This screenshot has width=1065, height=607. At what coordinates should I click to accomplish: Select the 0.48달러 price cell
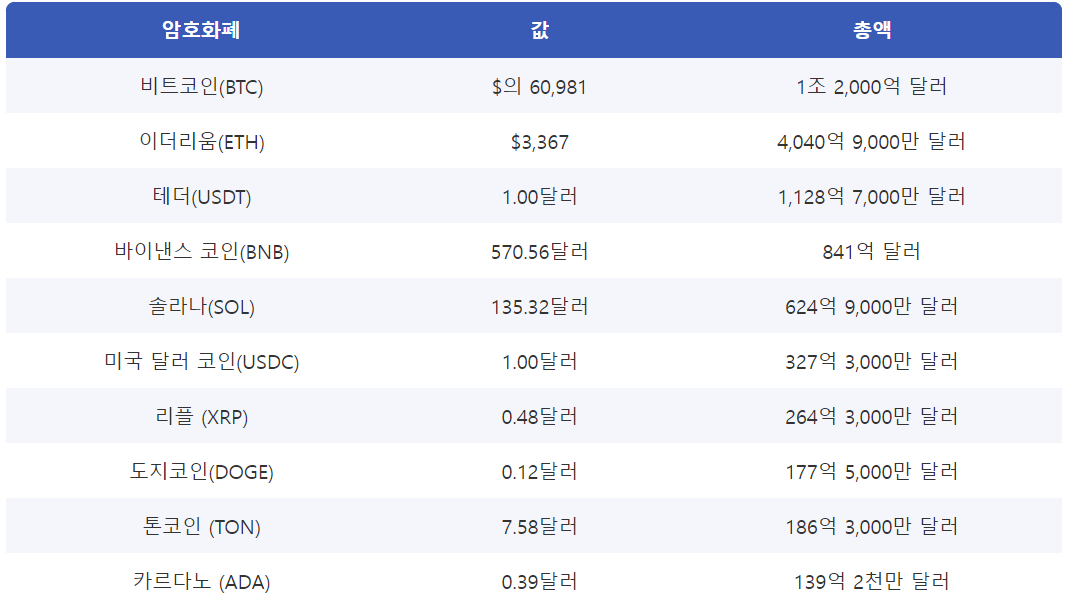pyautogui.click(x=539, y=416)
